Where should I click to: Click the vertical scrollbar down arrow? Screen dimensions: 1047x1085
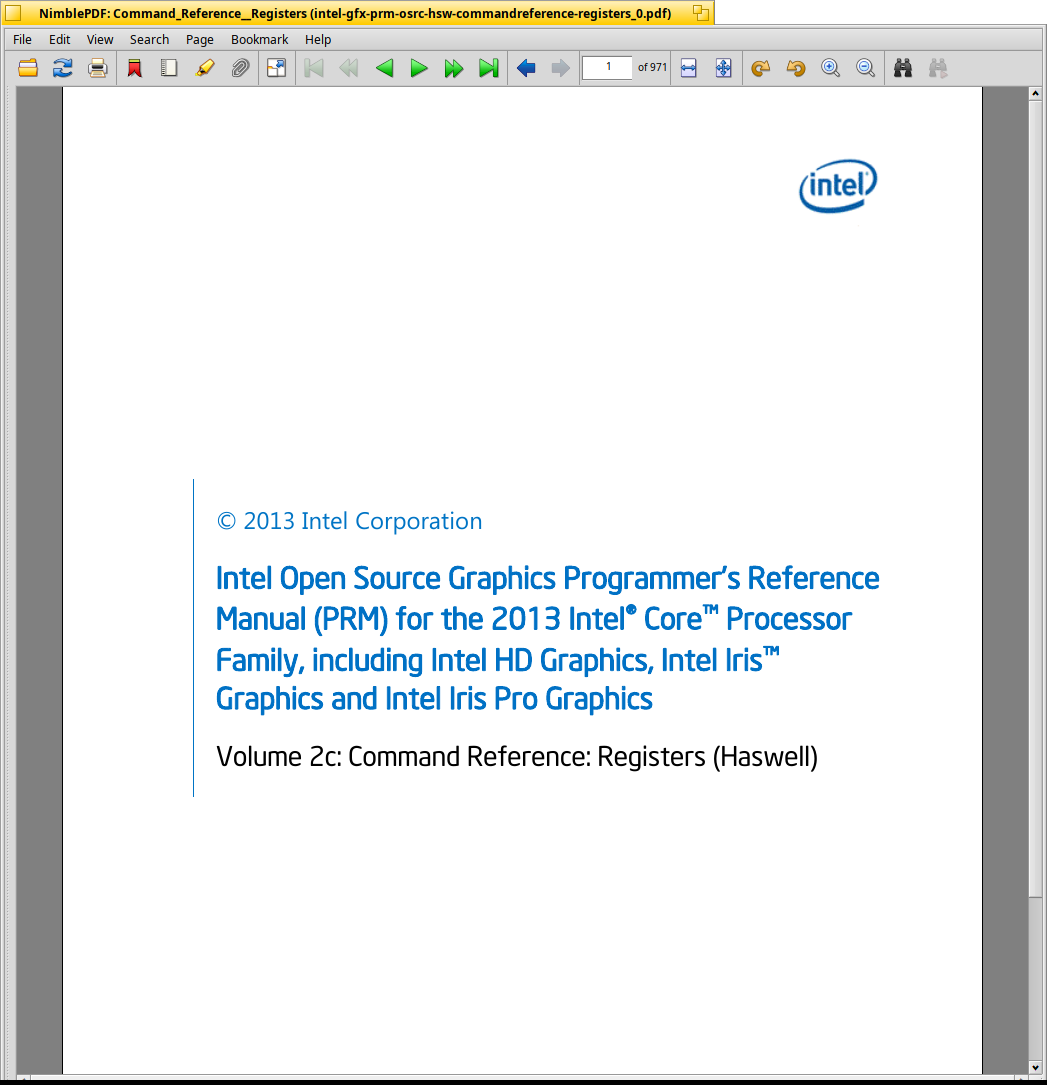(1035, 1067)
